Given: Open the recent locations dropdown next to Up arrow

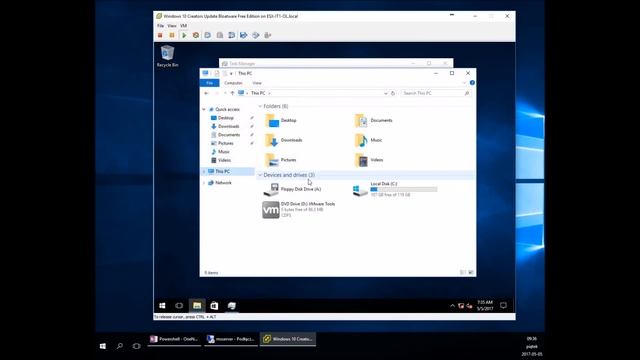Looking at the screenshot, I should pos(225,93).
